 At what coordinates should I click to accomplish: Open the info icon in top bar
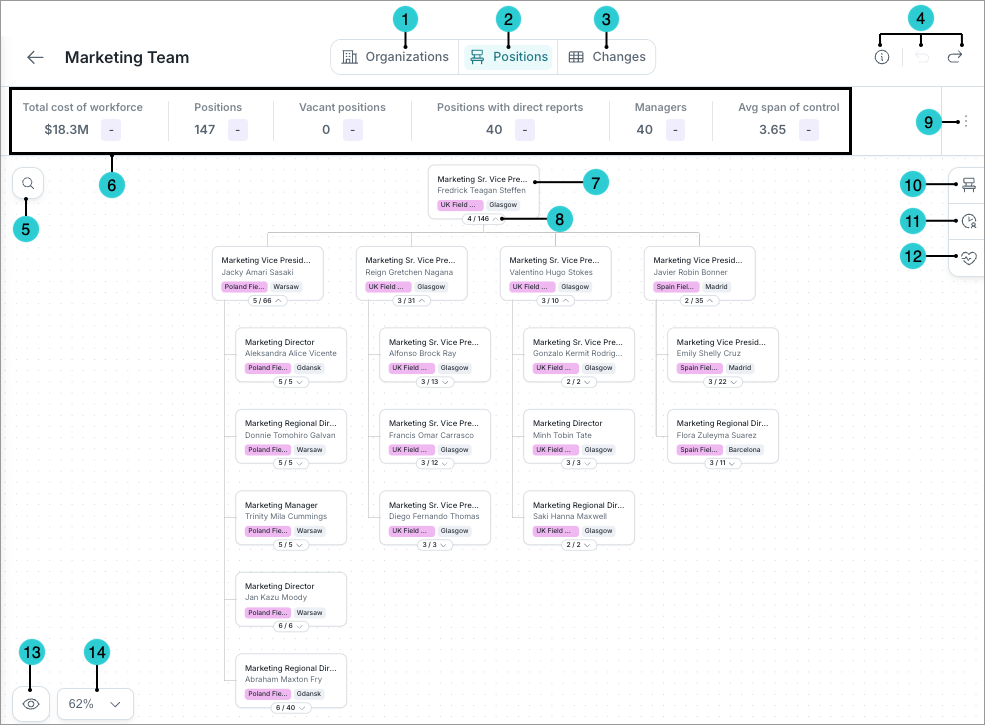[x=882, y=57]
